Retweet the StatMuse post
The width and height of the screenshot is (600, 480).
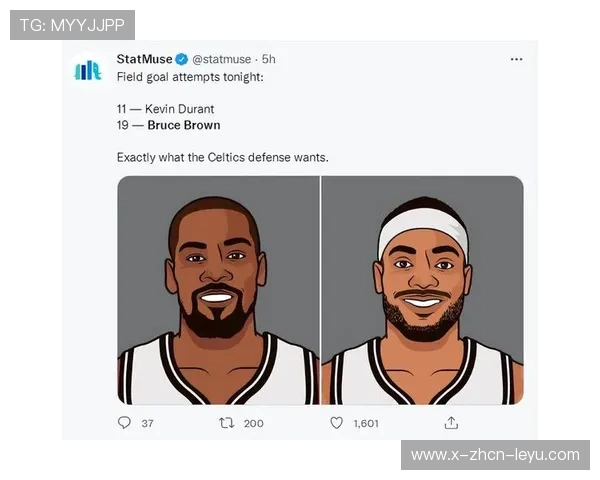click(226, 423)
